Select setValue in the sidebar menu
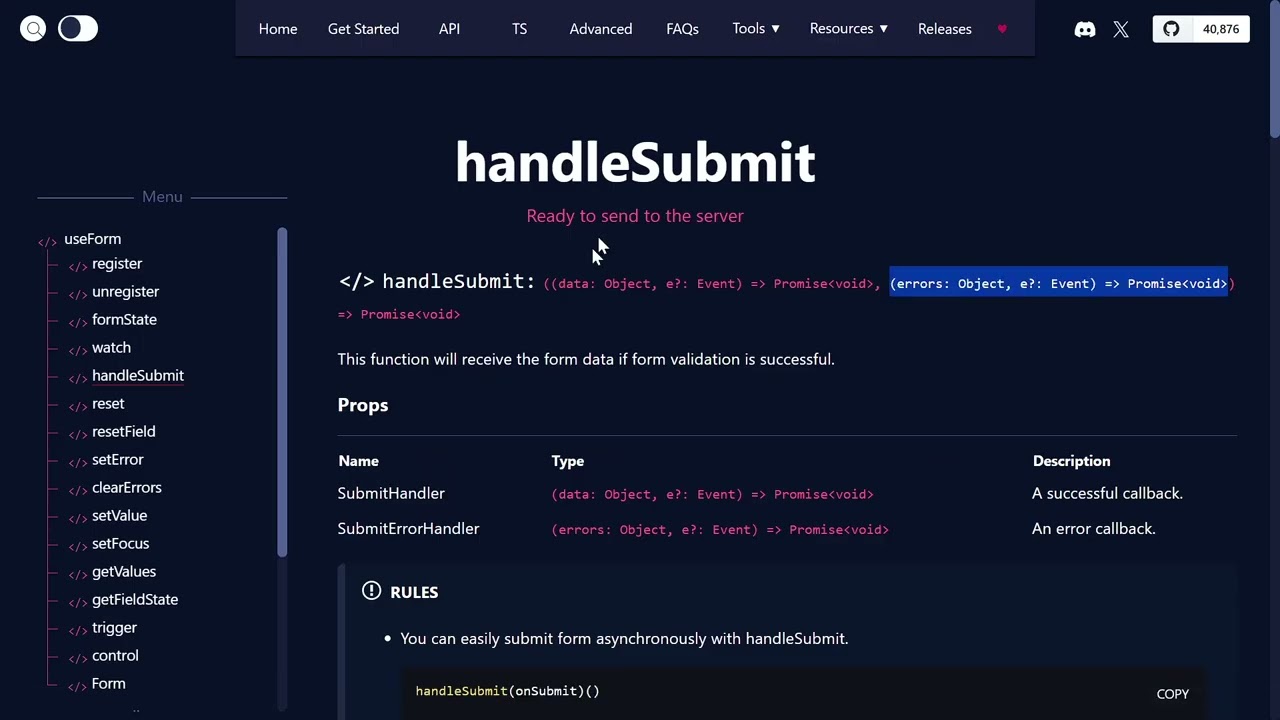 tap(119, 516)
